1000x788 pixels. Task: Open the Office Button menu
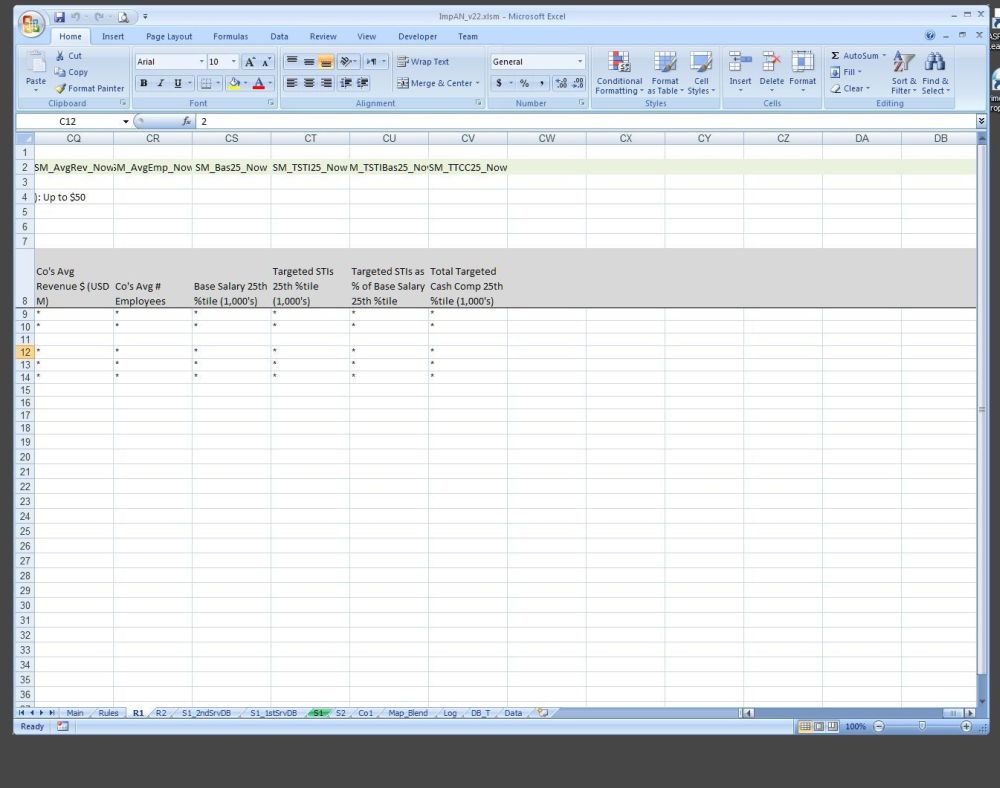tap(31, 21)
